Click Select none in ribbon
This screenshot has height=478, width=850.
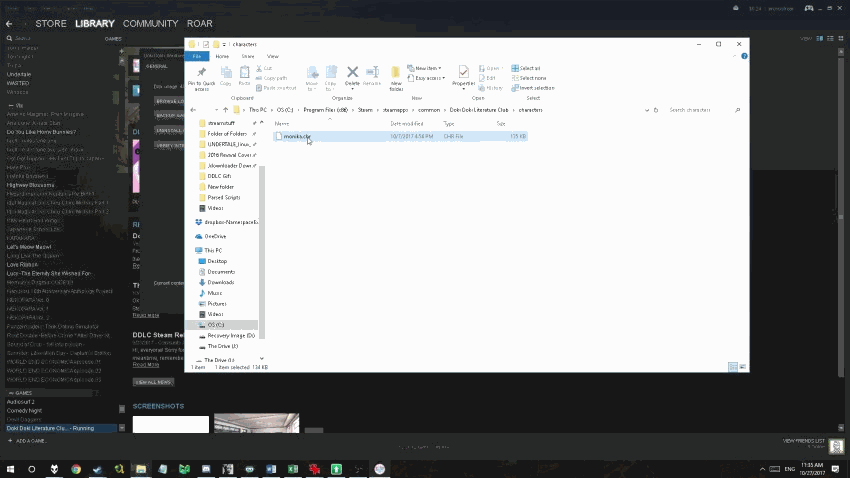527,78
